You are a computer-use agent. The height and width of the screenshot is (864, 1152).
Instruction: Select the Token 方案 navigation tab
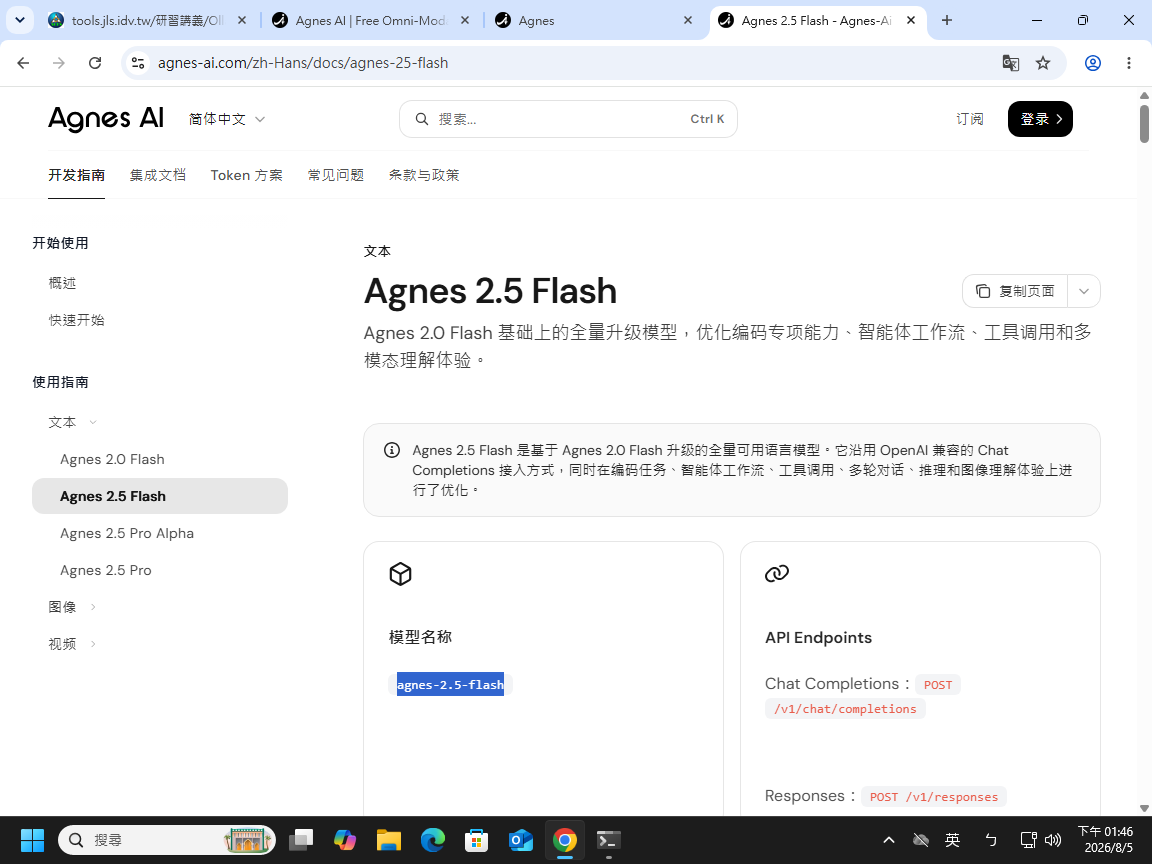coord(246,175)
